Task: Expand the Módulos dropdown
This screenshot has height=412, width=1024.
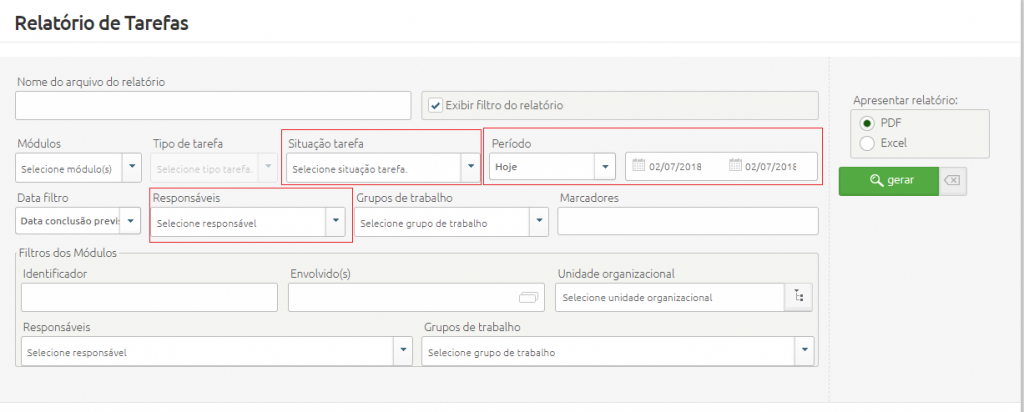Action: pos(131,168)
